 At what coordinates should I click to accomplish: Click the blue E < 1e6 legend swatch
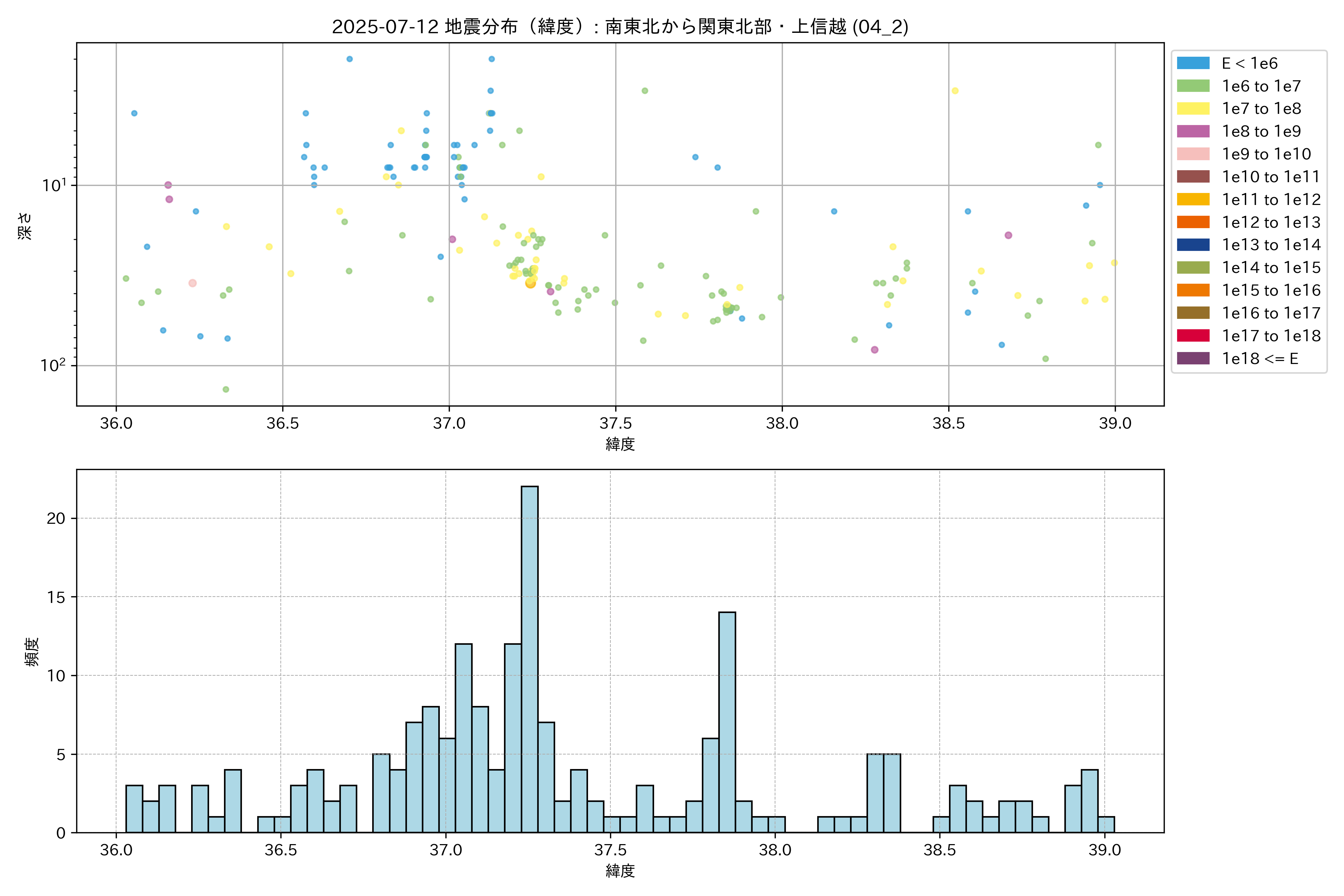click(1192, 63)
